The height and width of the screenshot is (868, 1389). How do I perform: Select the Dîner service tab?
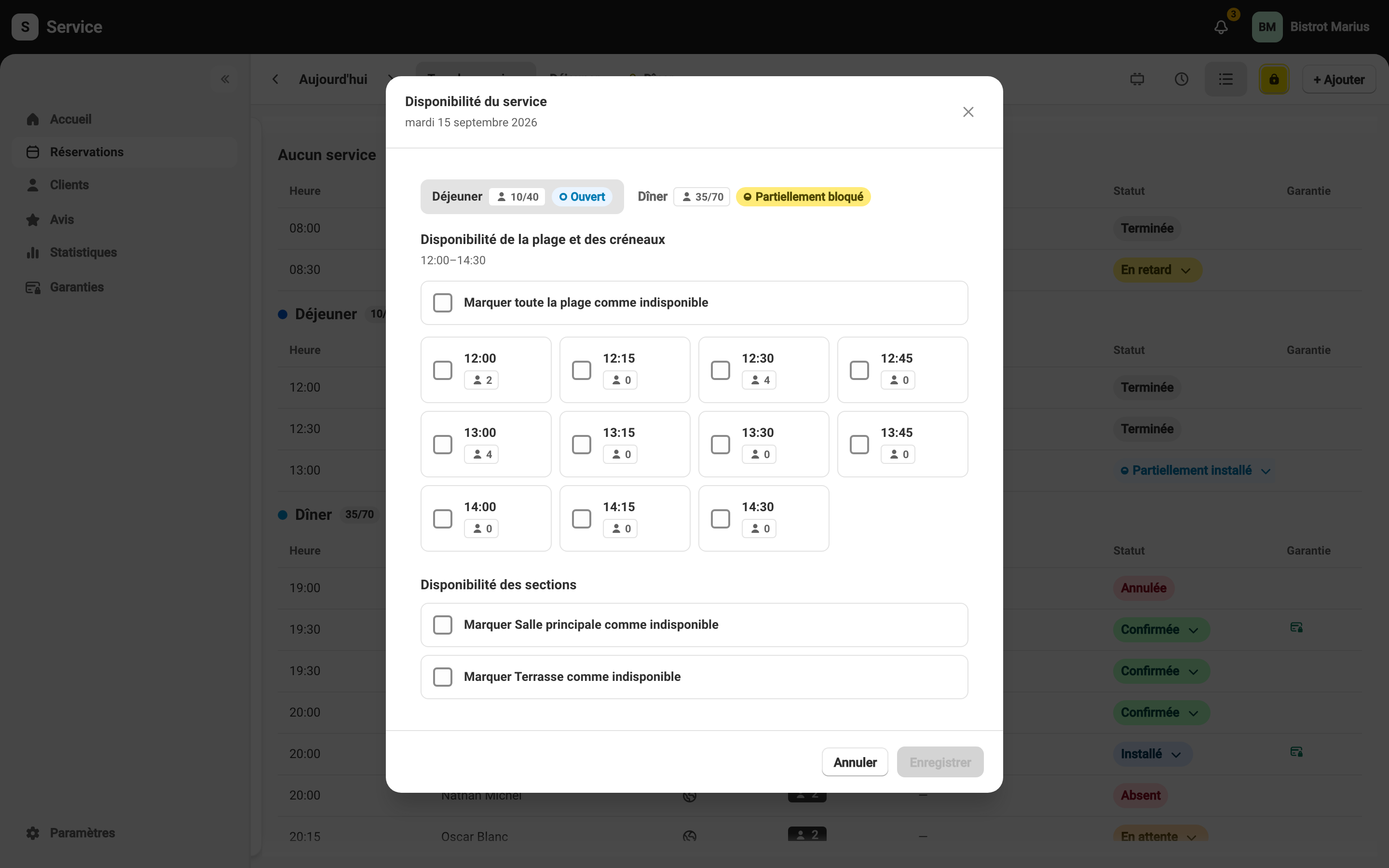point(754,197)
